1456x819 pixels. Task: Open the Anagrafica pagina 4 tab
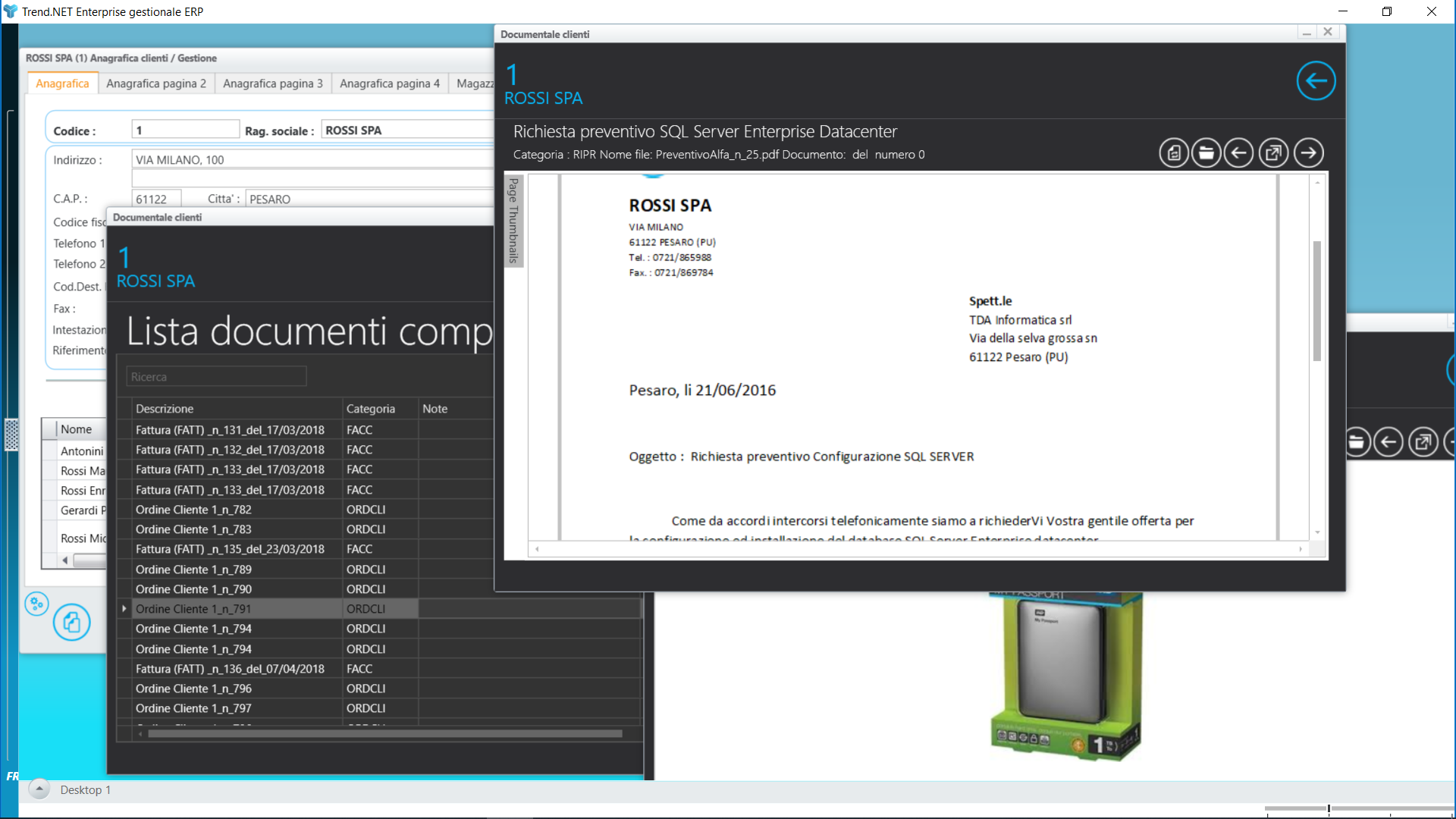[389, 83]
